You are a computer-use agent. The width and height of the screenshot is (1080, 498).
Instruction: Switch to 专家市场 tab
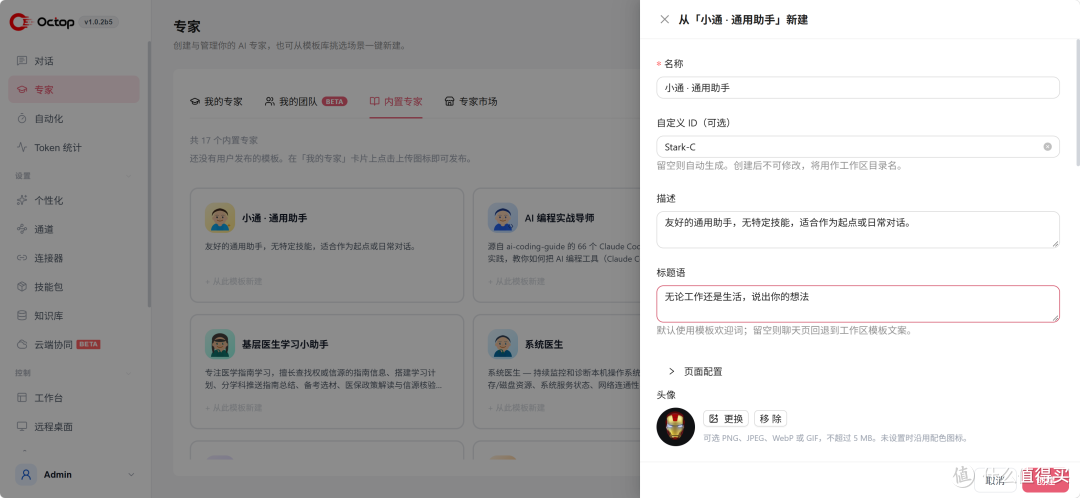(471, 101)
